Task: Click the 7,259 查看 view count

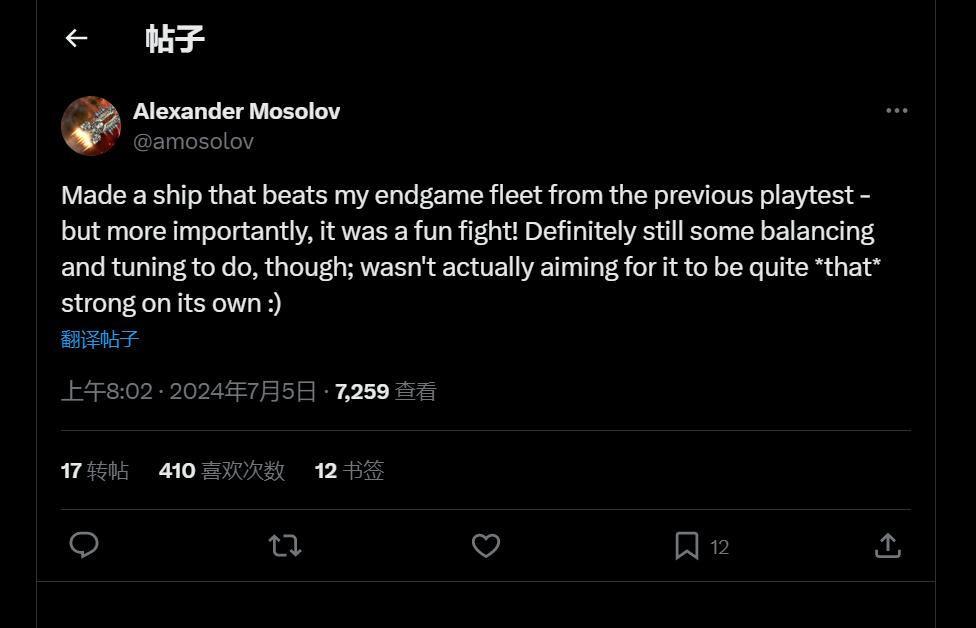Action: 386,391
